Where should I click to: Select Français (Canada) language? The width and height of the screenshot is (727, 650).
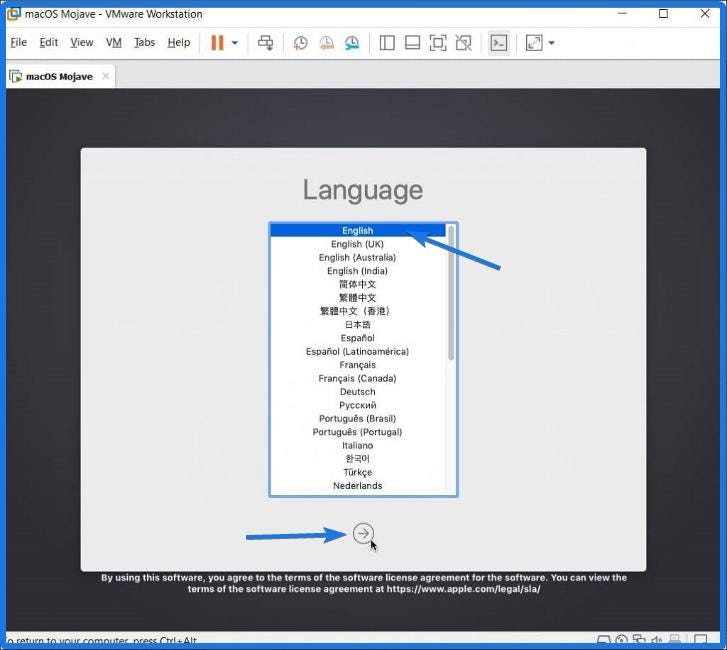click(x=357, y=378)
